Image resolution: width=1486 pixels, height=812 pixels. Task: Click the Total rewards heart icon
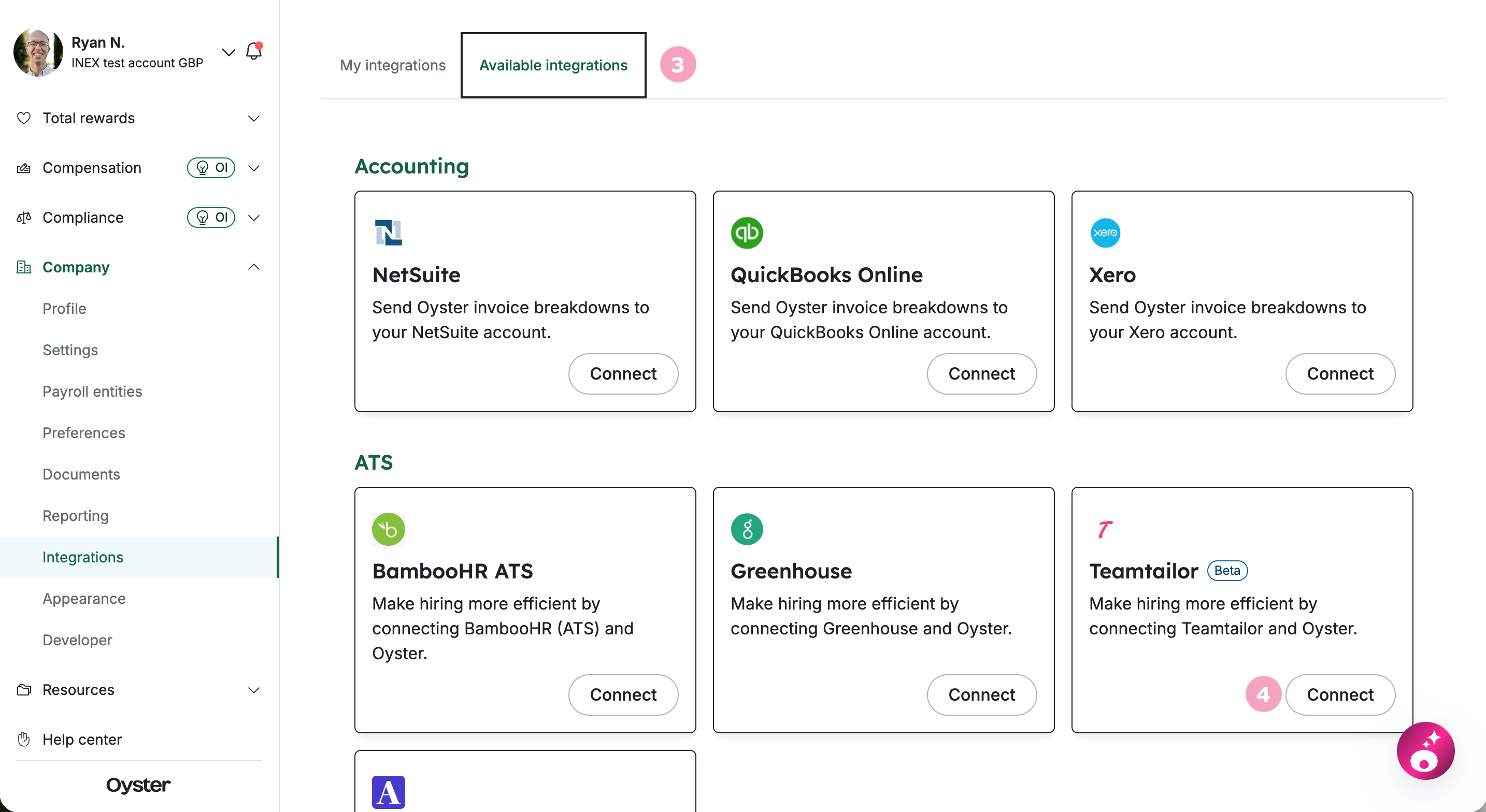tap(24, 118)
